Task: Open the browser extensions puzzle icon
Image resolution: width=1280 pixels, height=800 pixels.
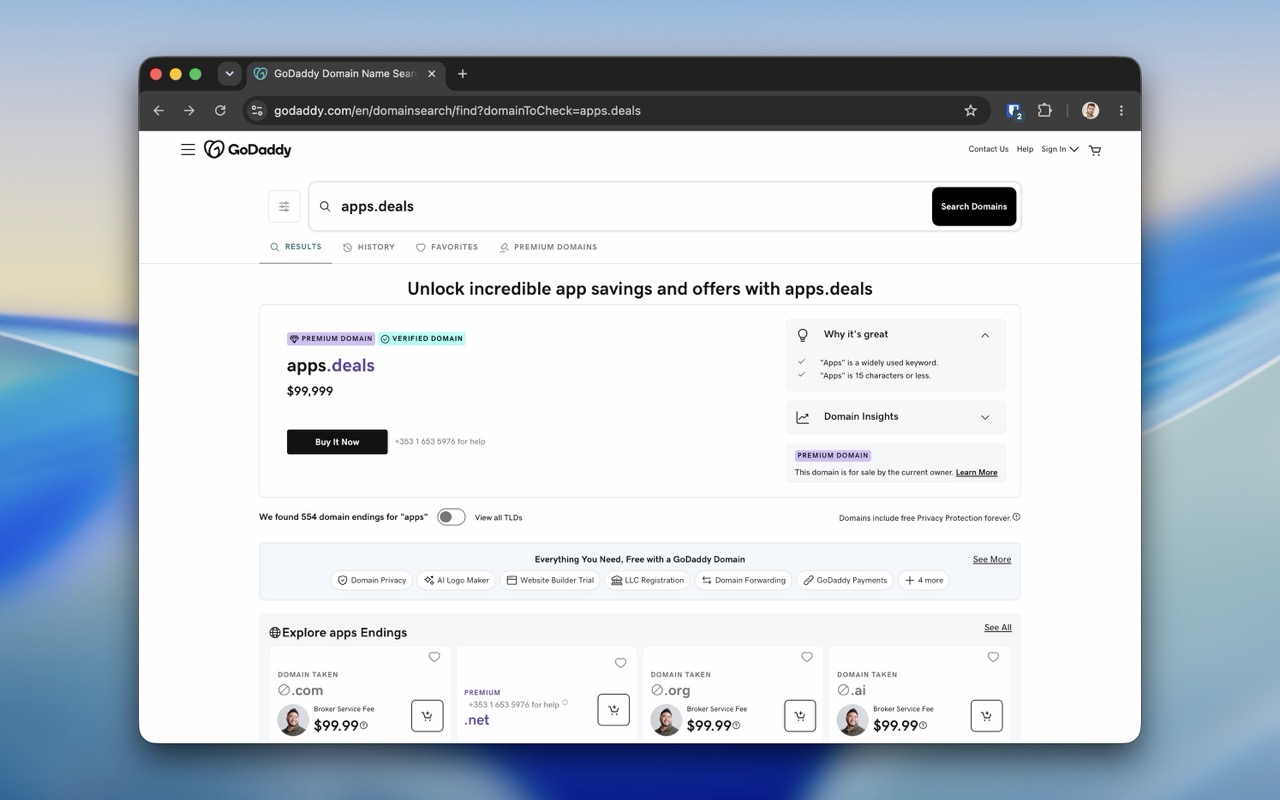Action: (x=1045, y=110)
